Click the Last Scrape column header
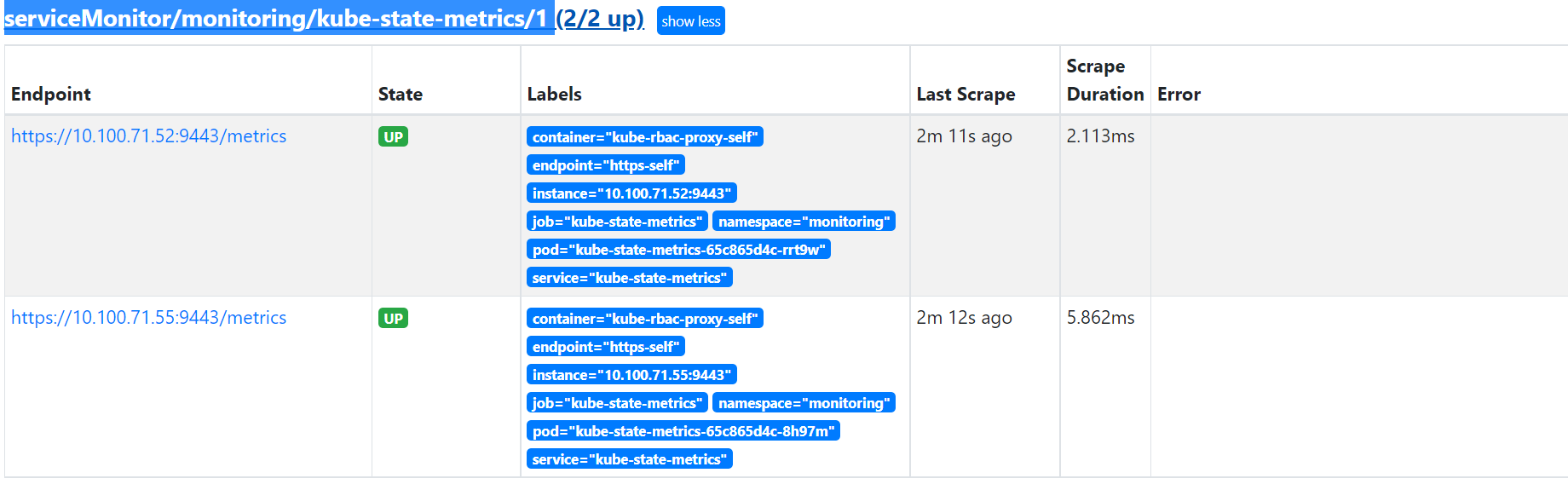Image resolution: width=1568 pixels, height=490 pixels. click(x=966, y=95)
